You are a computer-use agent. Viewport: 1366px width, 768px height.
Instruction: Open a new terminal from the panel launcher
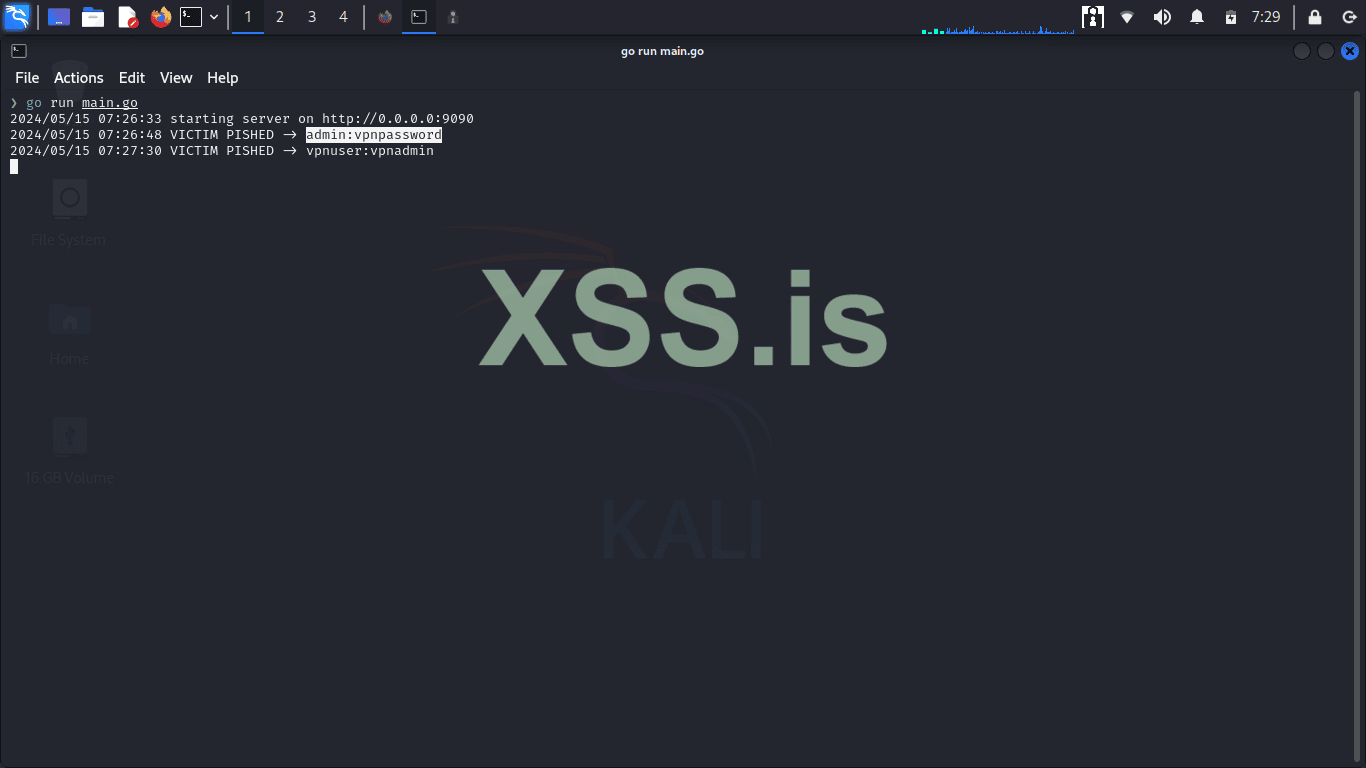191,17
